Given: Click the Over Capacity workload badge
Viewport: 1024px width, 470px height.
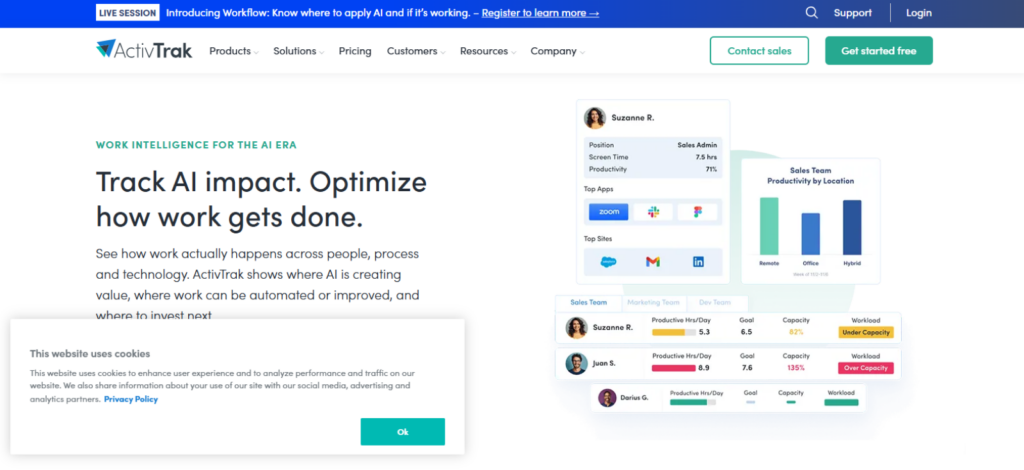Looking at the screenshot, I should click(866, 368).
